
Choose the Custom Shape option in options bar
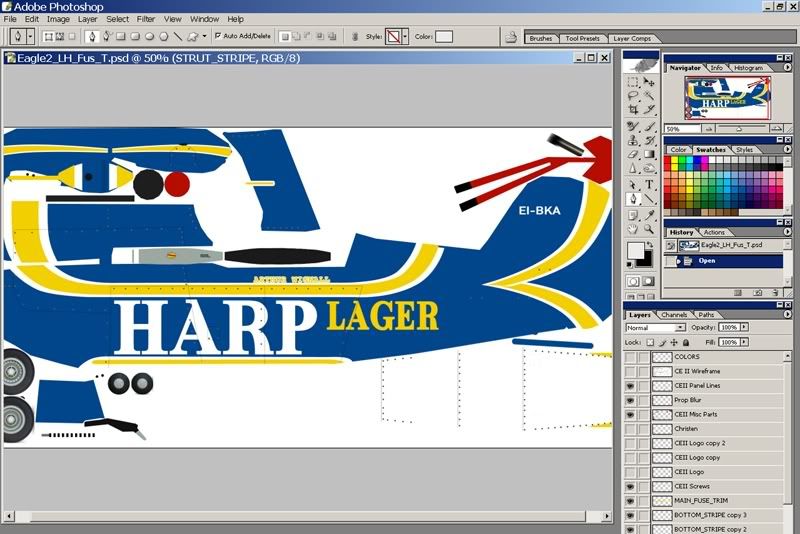(x=192, y=36)
